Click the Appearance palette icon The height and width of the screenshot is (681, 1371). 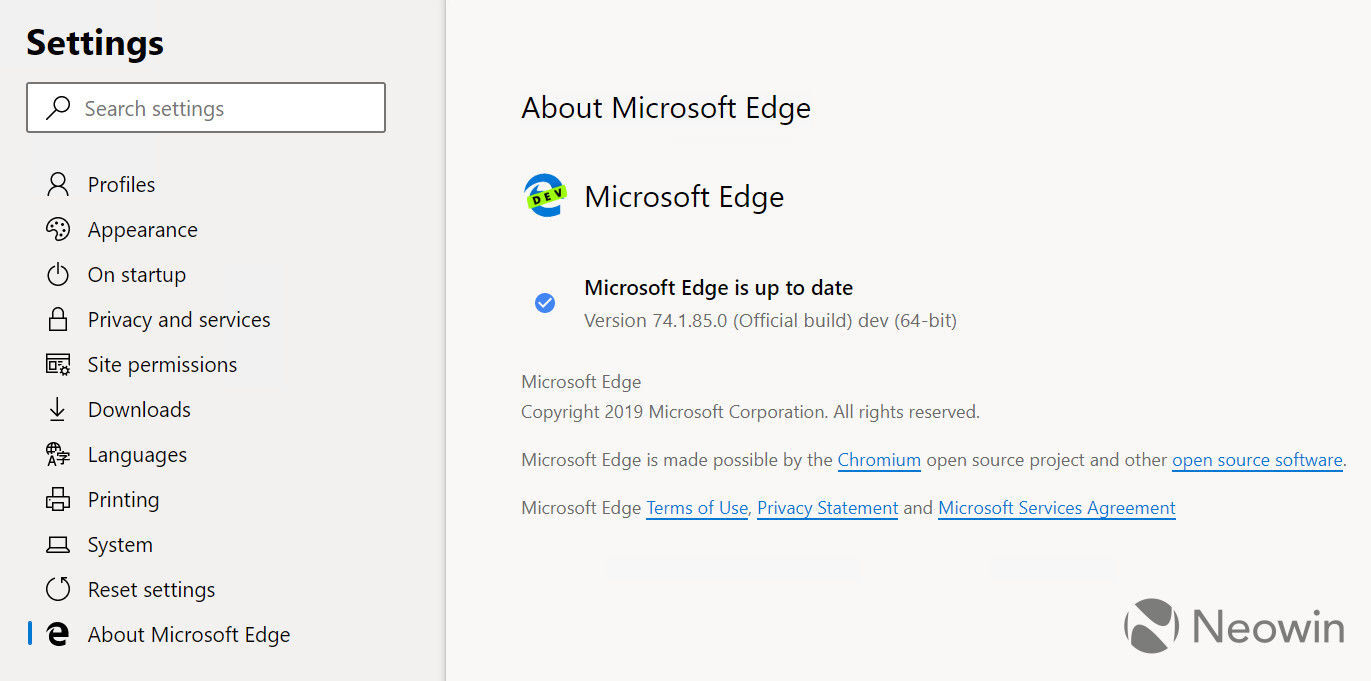(x=59, y=229)
